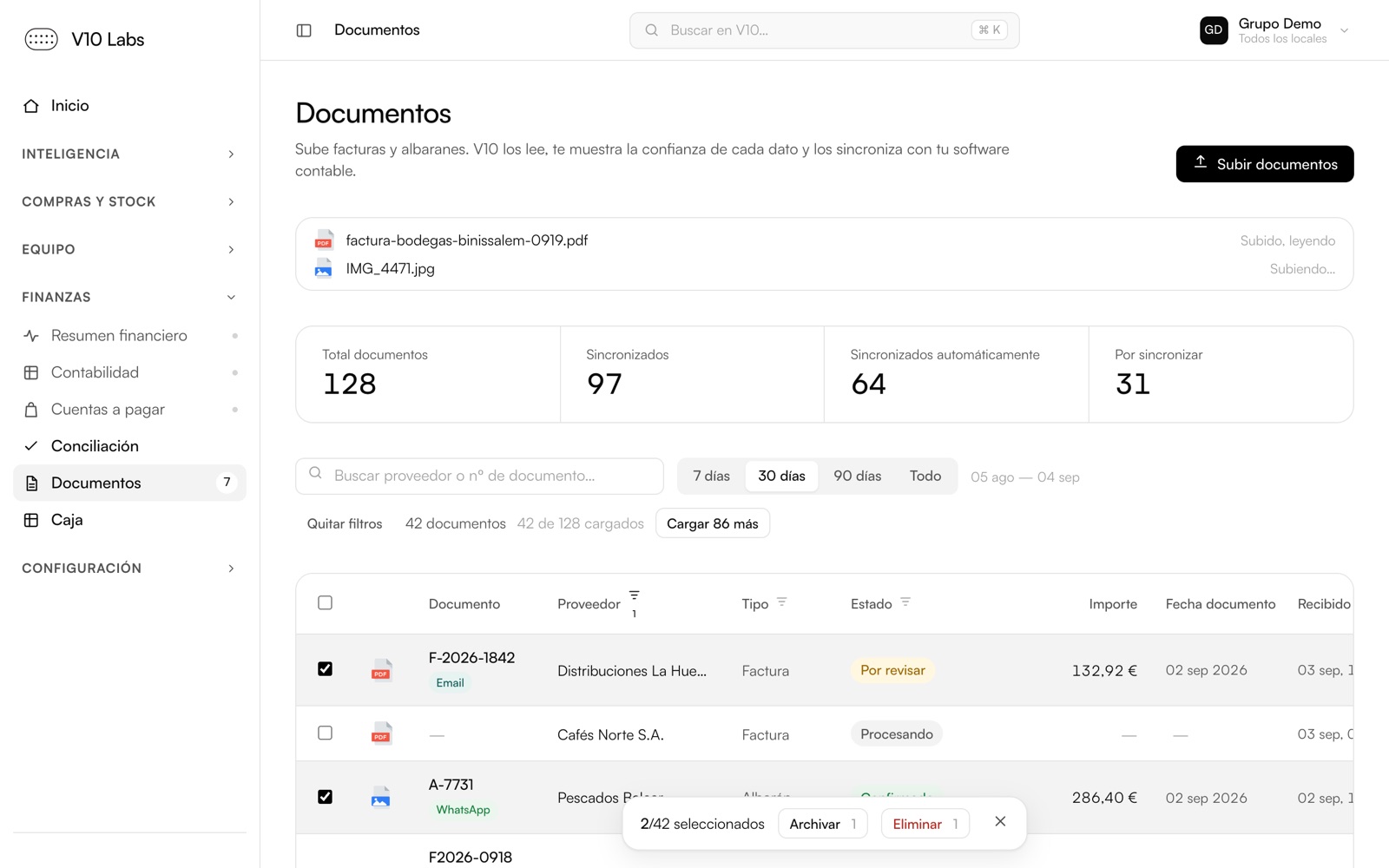Select the Todo range tab
Screen dimensions: 1389x868
pyautogui.click(x=925, y=476)
